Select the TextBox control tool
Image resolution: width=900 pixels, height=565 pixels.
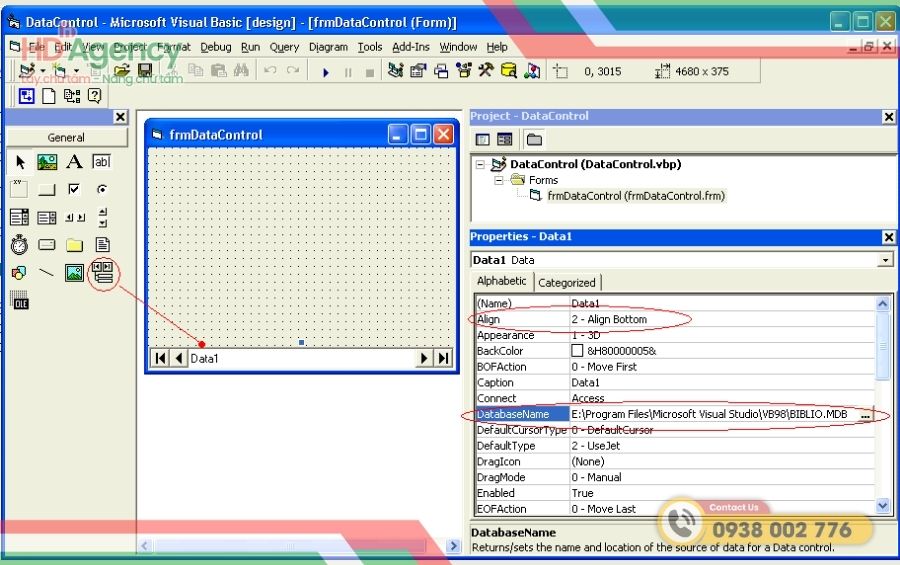(x=102, y=162)
